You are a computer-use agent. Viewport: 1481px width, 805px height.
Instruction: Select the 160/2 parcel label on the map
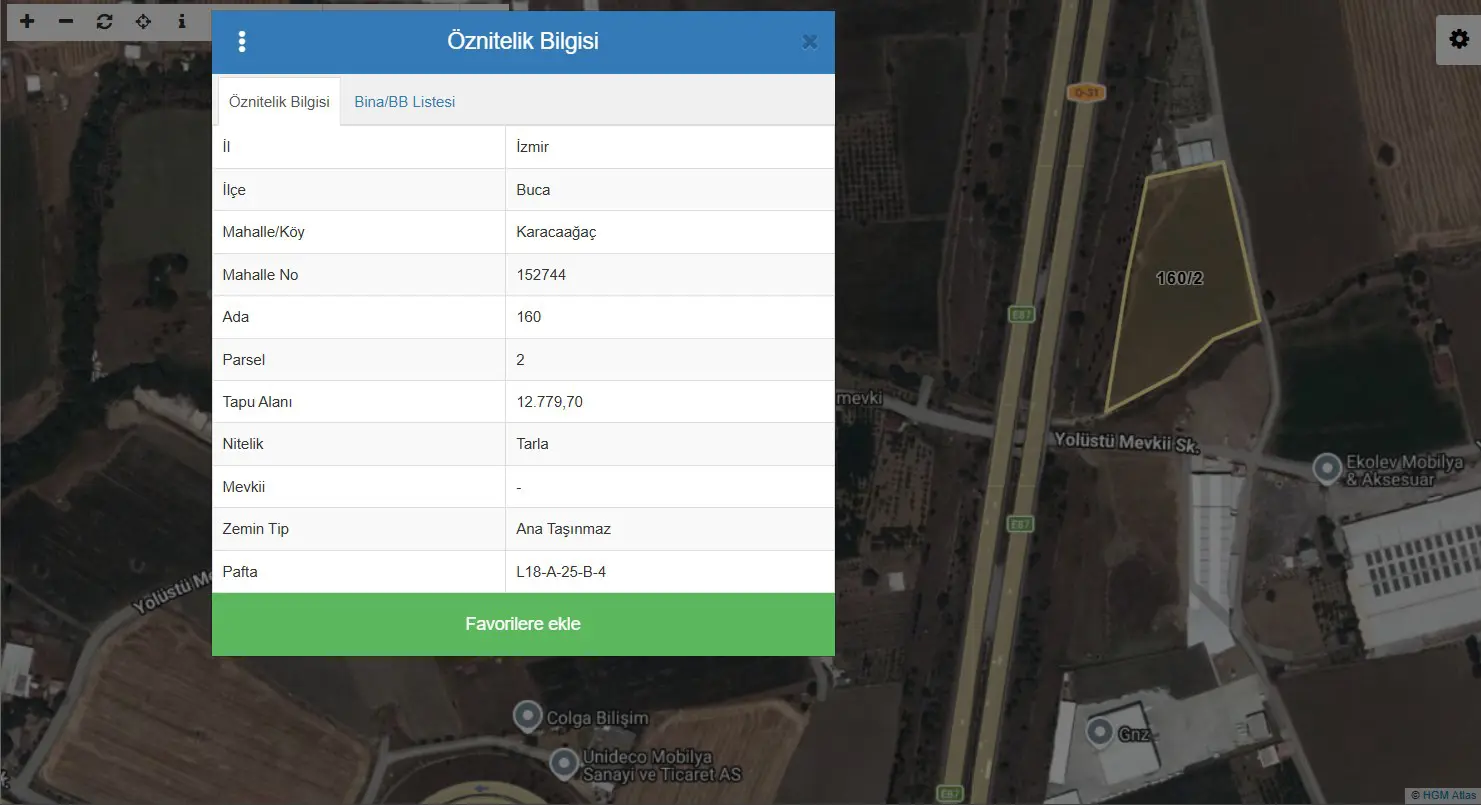tap(1180, 278)
